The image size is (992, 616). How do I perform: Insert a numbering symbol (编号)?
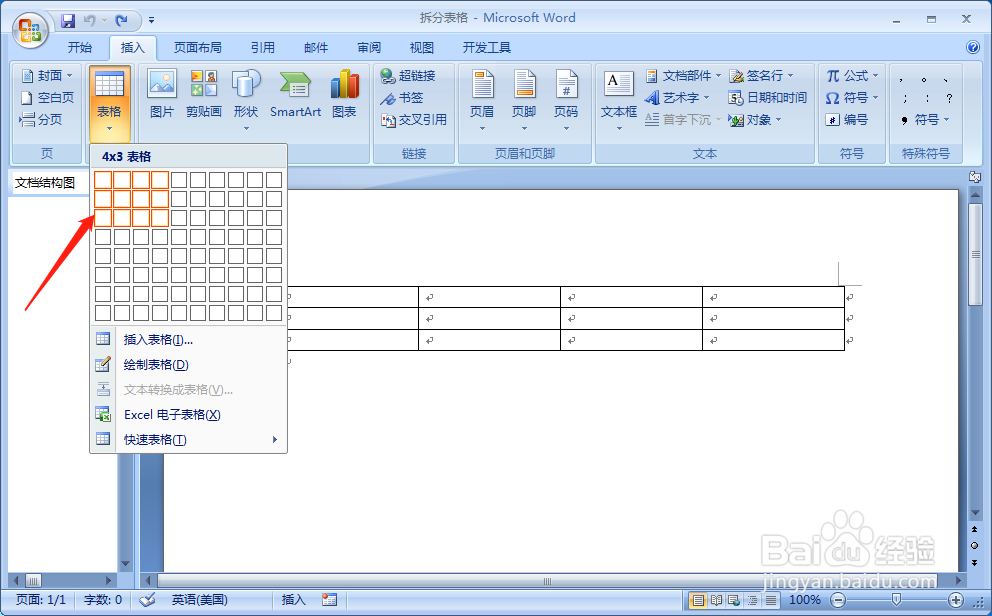click(846, 120)
